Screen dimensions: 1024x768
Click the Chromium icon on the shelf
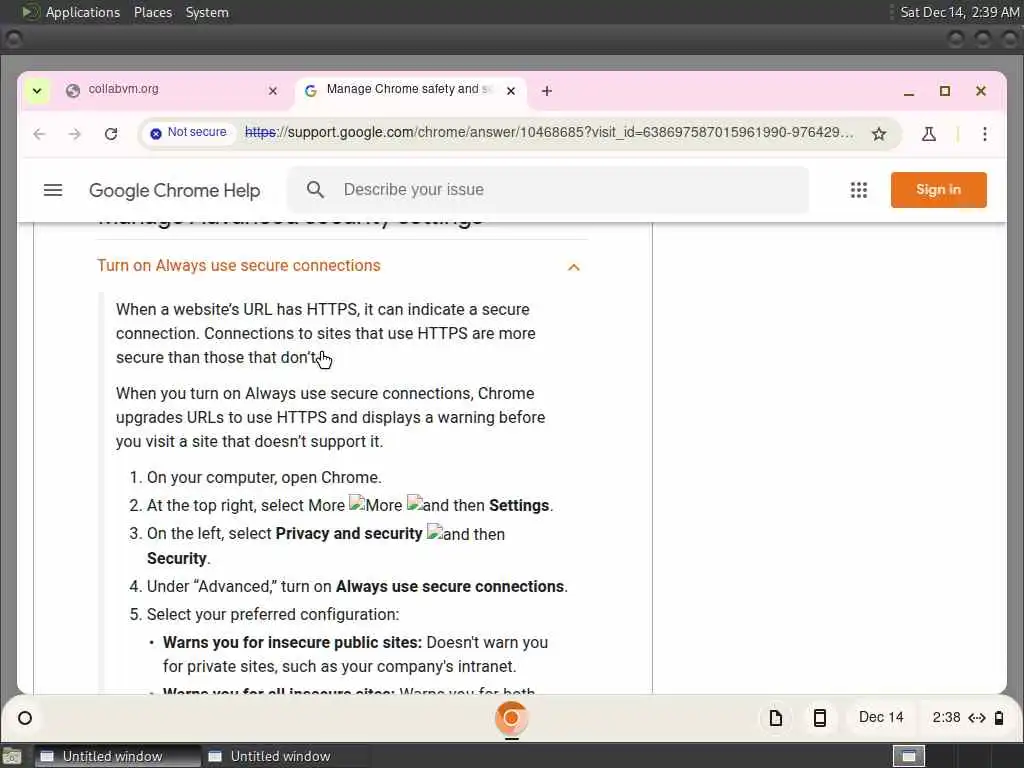click(x=511, y=718)
